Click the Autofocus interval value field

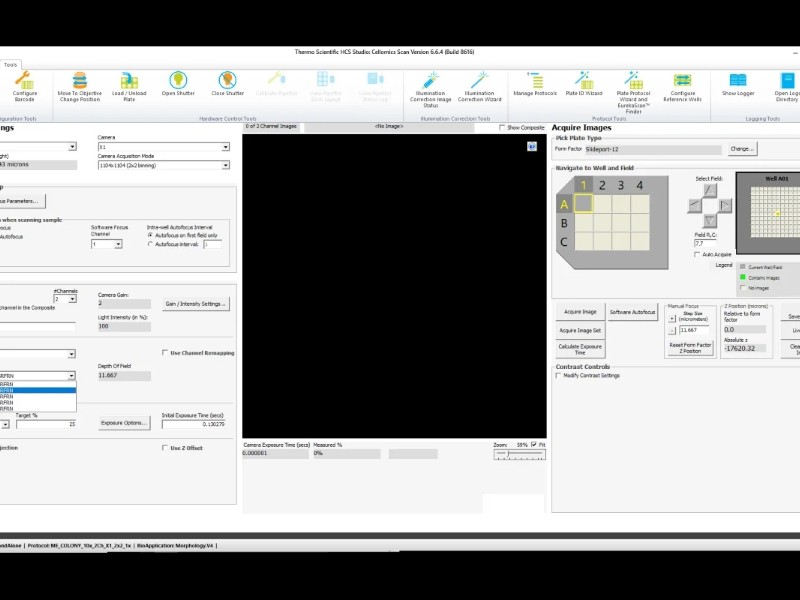tap(213, 244)
